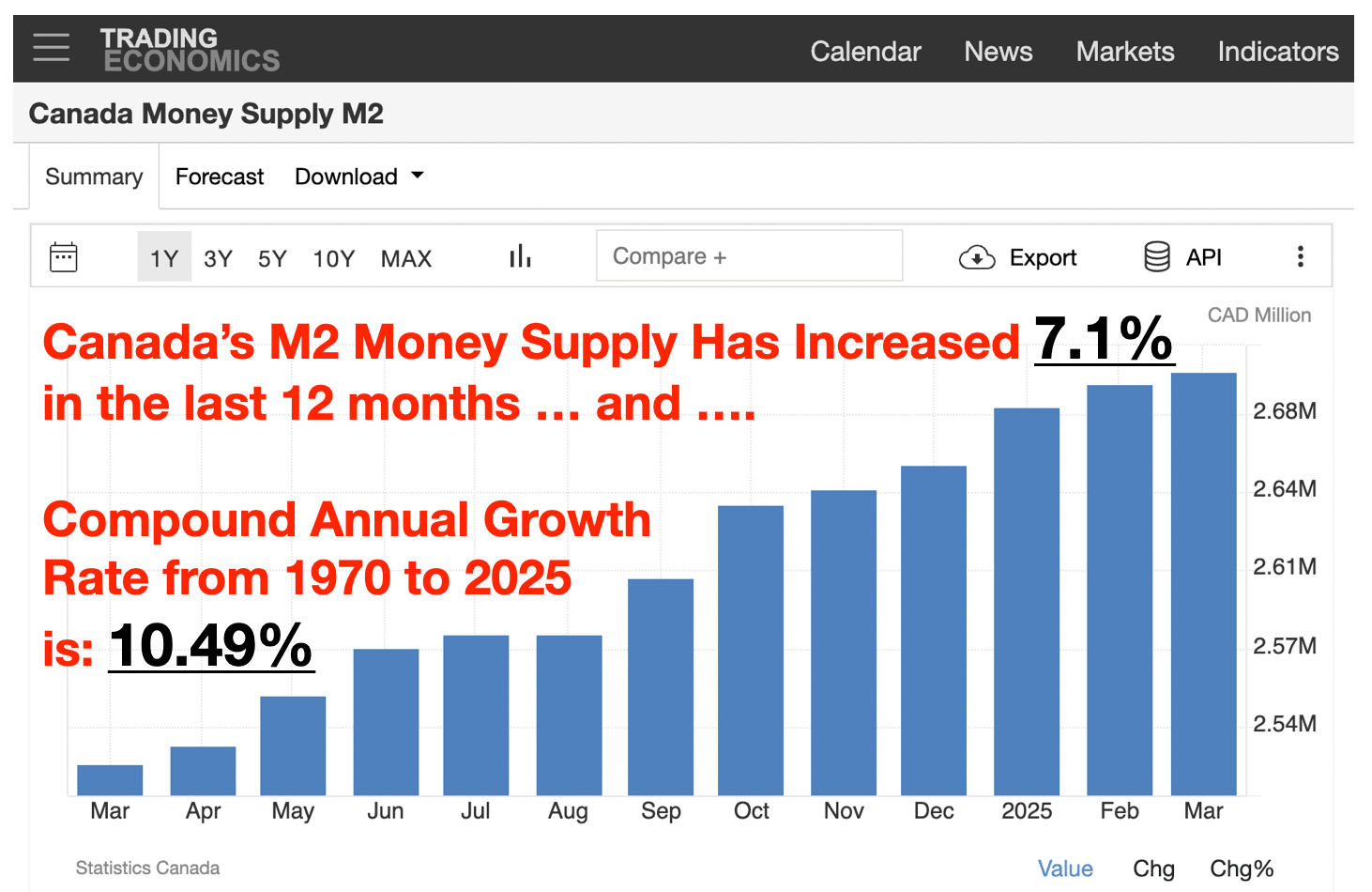Viewport: 1372px width, 892px height.
Task: Select the 1Y time range
Action: (164, 258)
